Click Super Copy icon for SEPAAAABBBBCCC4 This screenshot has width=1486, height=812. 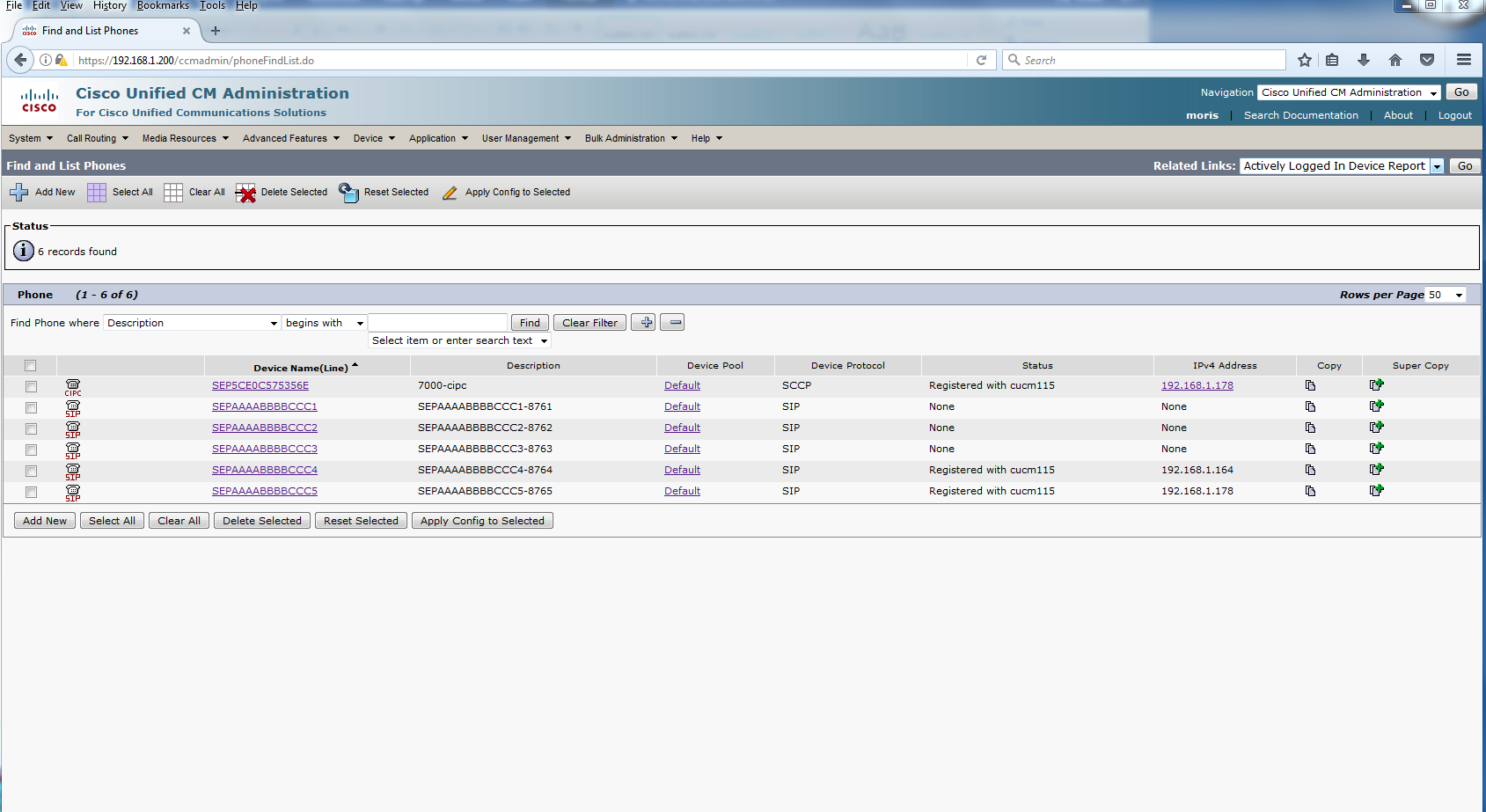[1377, 469]
